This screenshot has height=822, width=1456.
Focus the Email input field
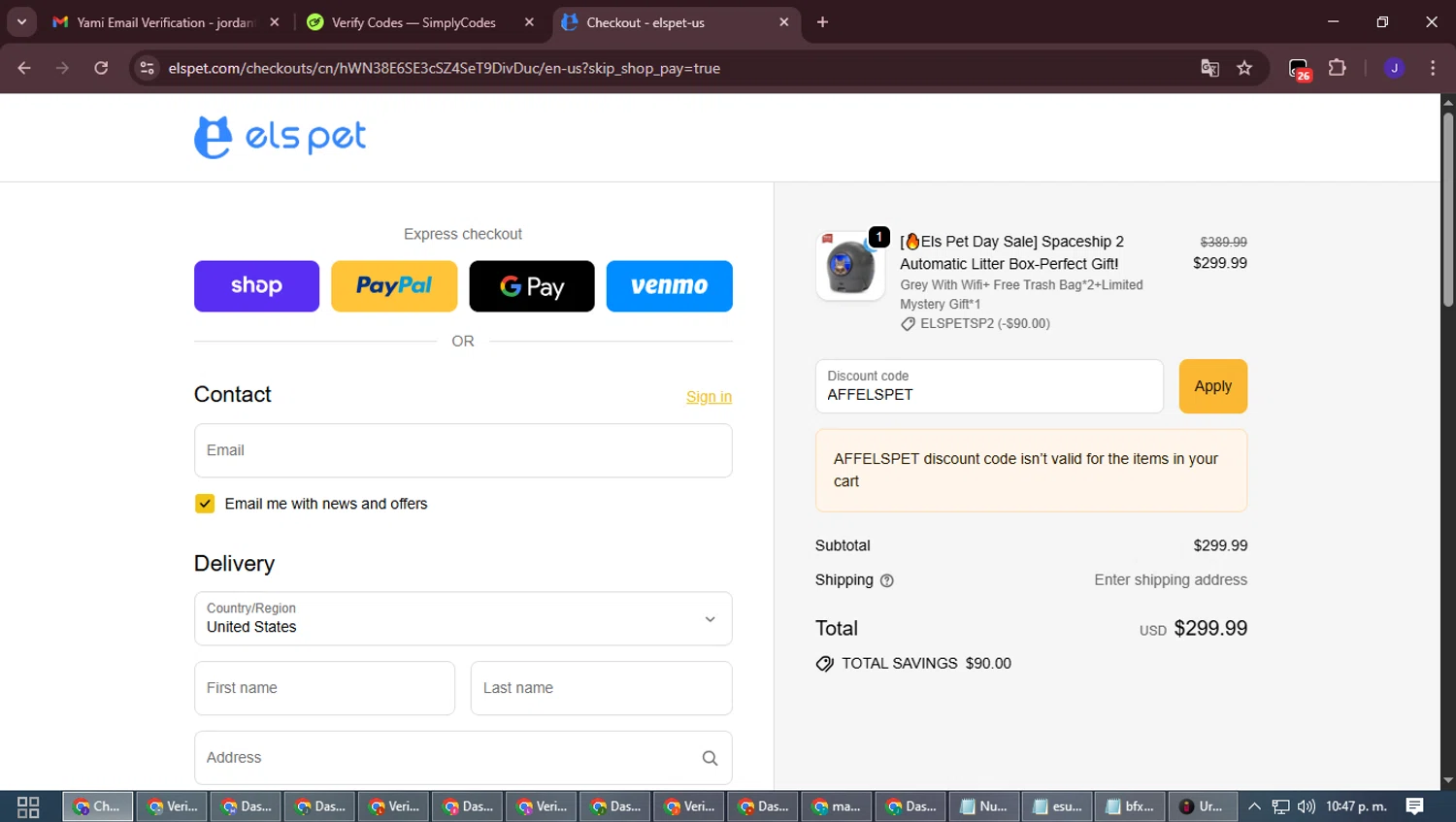tap(463, 450)
